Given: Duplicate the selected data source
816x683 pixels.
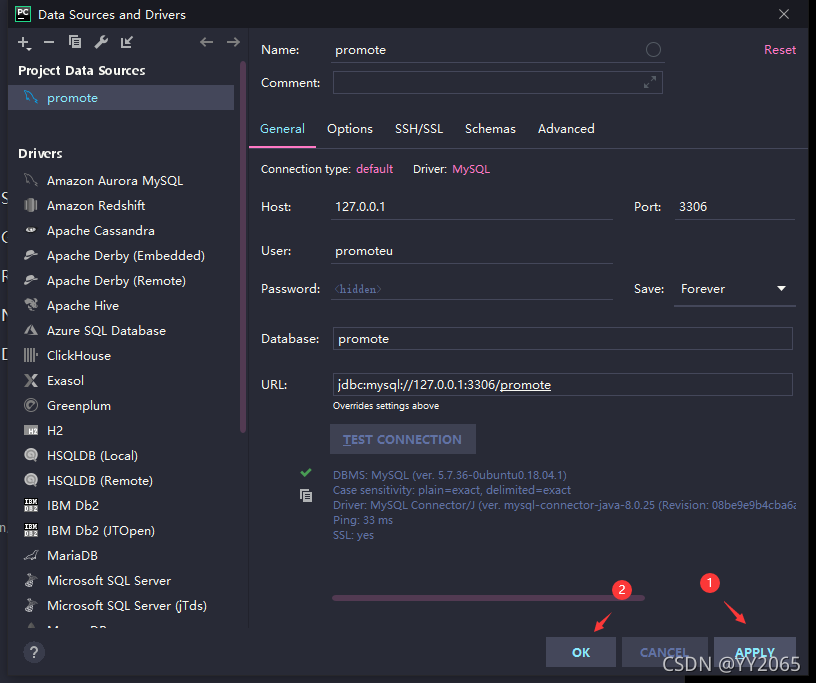Looking at the screenshot, I should click(x=75, y=42).
